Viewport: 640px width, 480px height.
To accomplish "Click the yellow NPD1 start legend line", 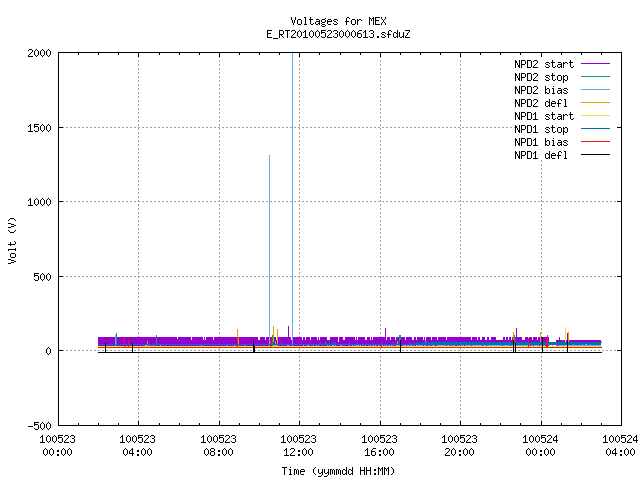I will tap(595, 116).
